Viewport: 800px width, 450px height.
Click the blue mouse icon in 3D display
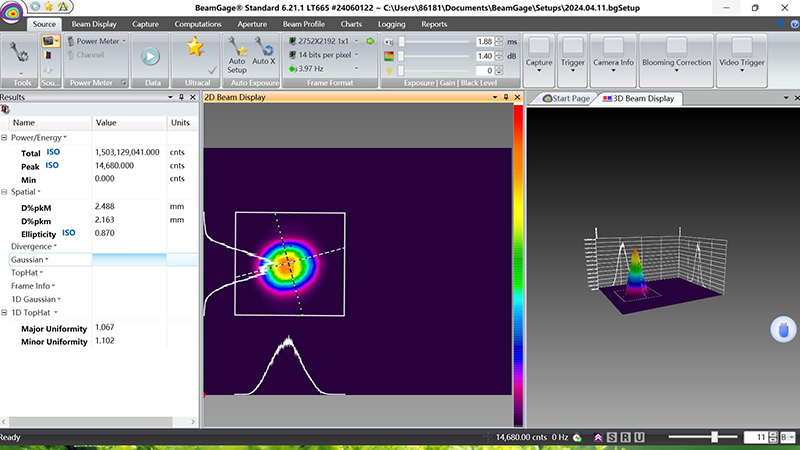pos(783,329)
